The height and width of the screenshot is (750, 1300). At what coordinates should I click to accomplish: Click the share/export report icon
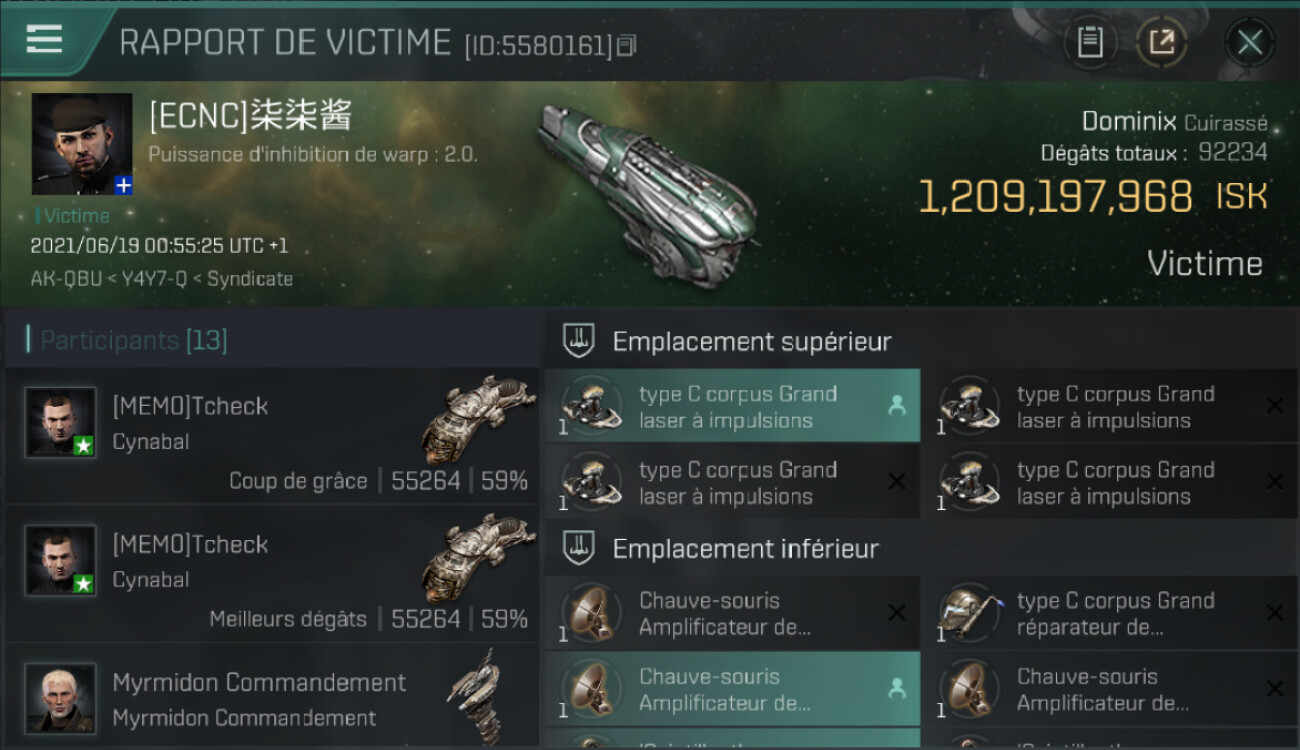click(x=1161, y=42)
